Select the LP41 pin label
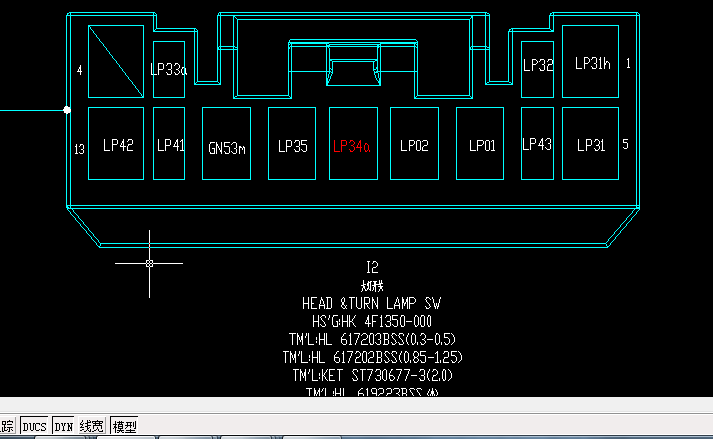Viewport: 713px width, 439px height. coord(170,145)
